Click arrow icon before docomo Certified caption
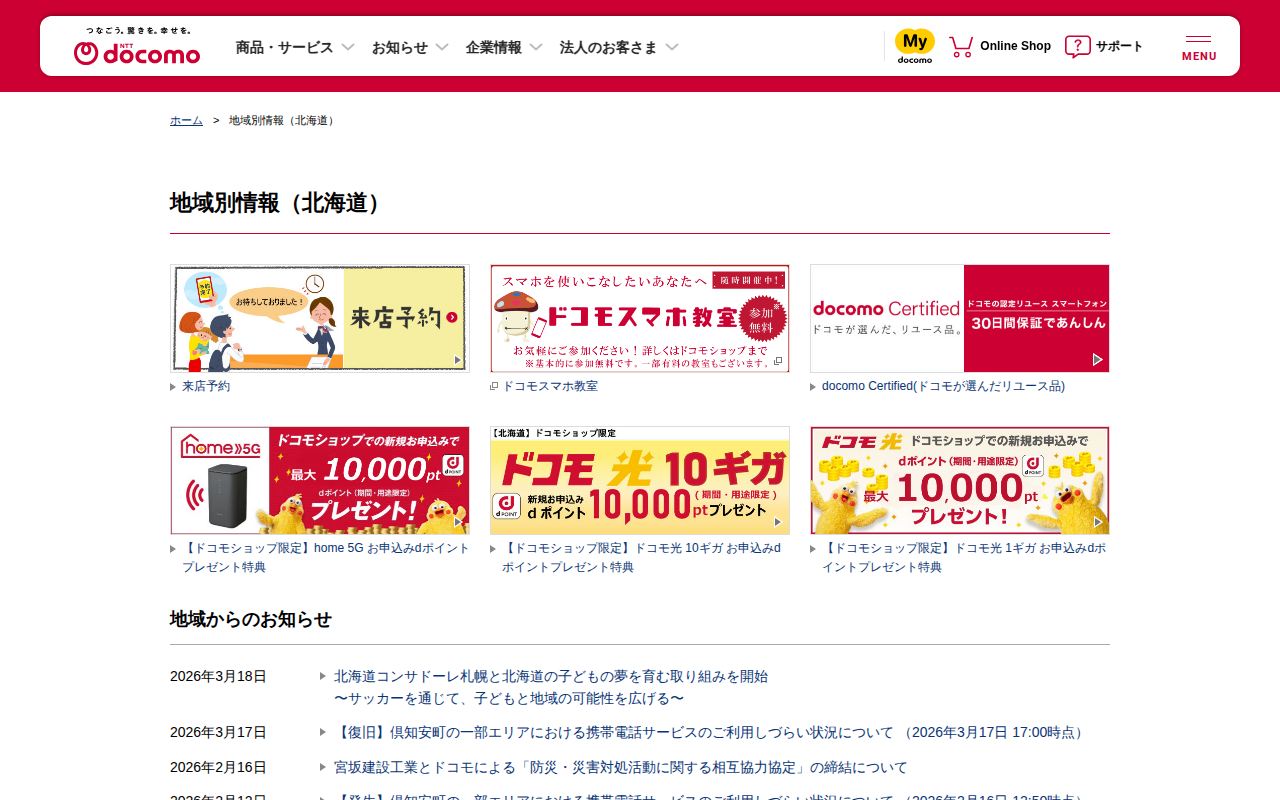This screenshot has width=1280, height=800. coord(813,387)
